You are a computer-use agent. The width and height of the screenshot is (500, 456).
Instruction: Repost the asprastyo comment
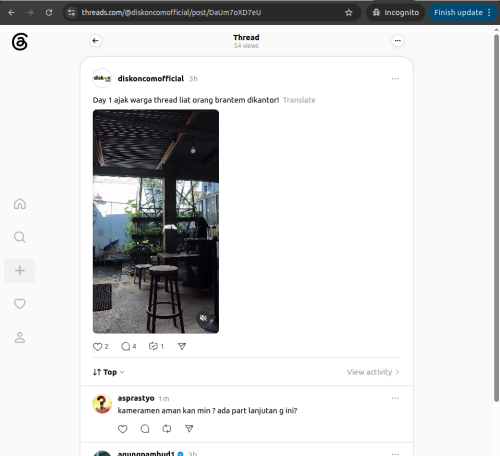167,429
